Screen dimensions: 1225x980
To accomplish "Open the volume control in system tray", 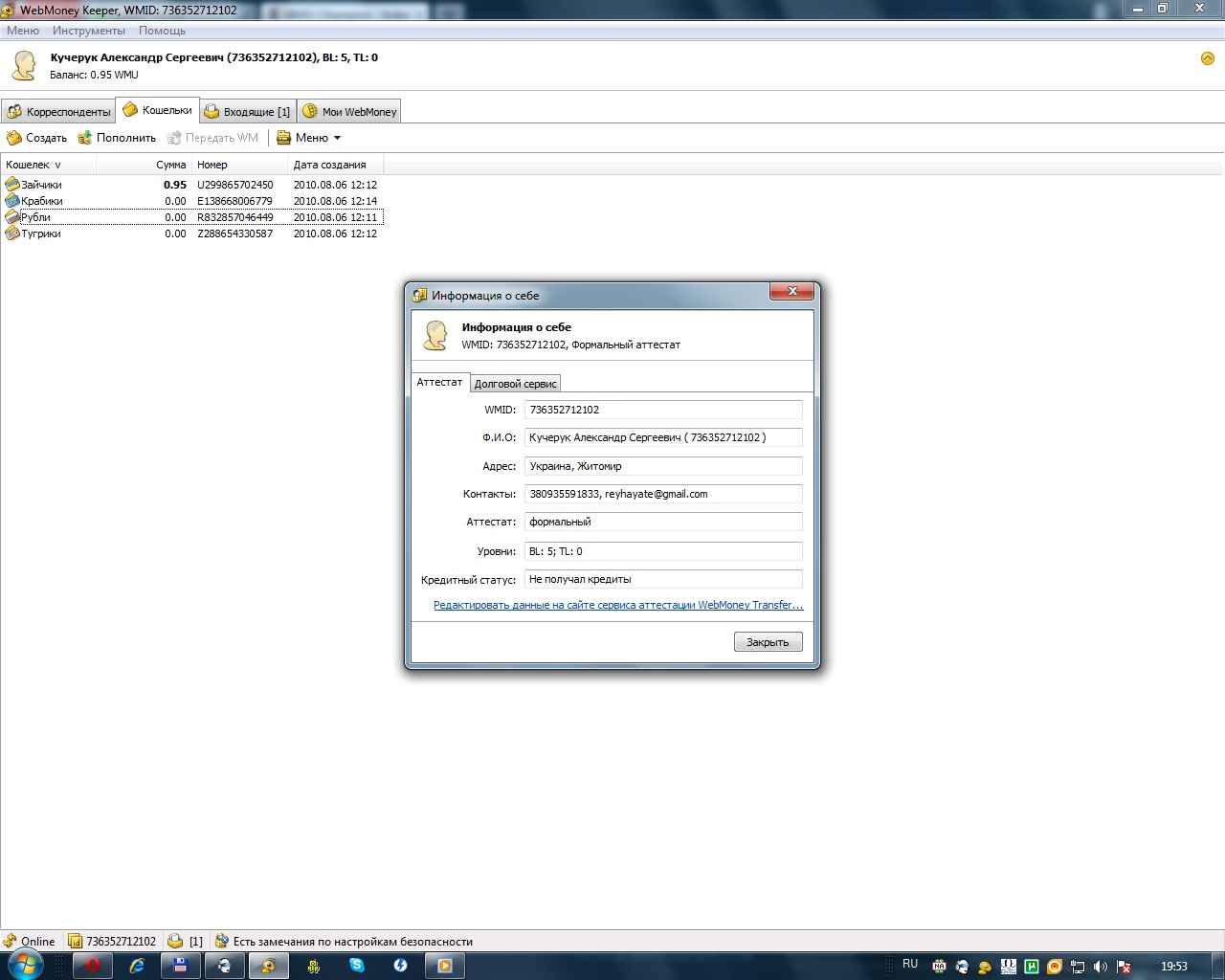I will (x=1101, y=967).
